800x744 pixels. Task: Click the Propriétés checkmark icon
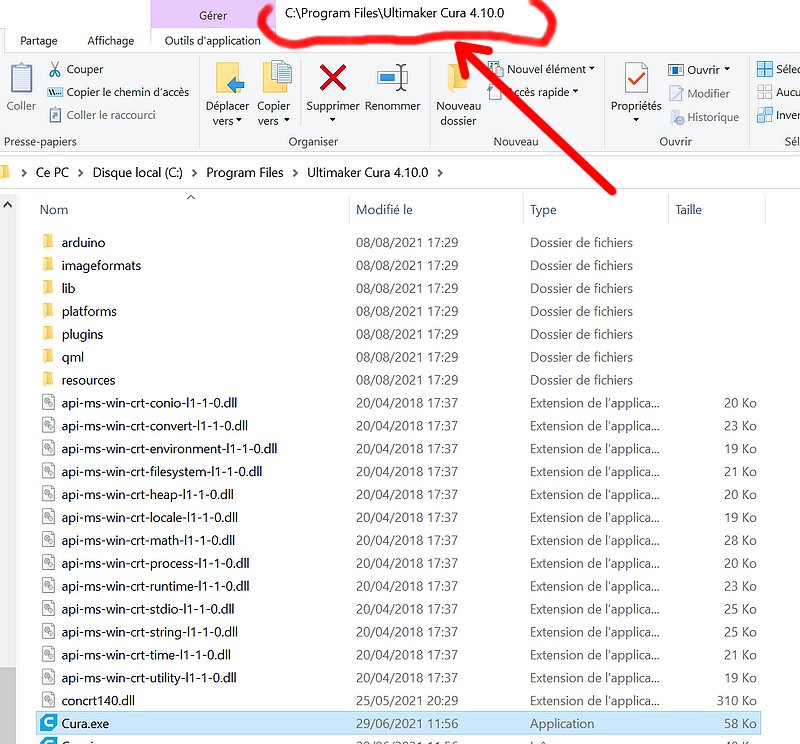pyautogui.click(x=636, y=78)
